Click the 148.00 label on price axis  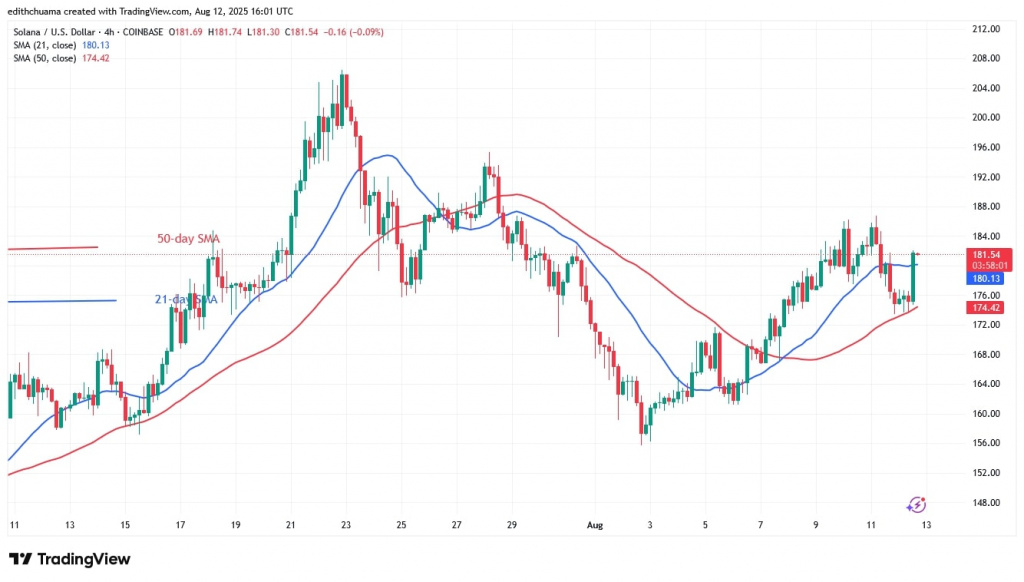987,503
